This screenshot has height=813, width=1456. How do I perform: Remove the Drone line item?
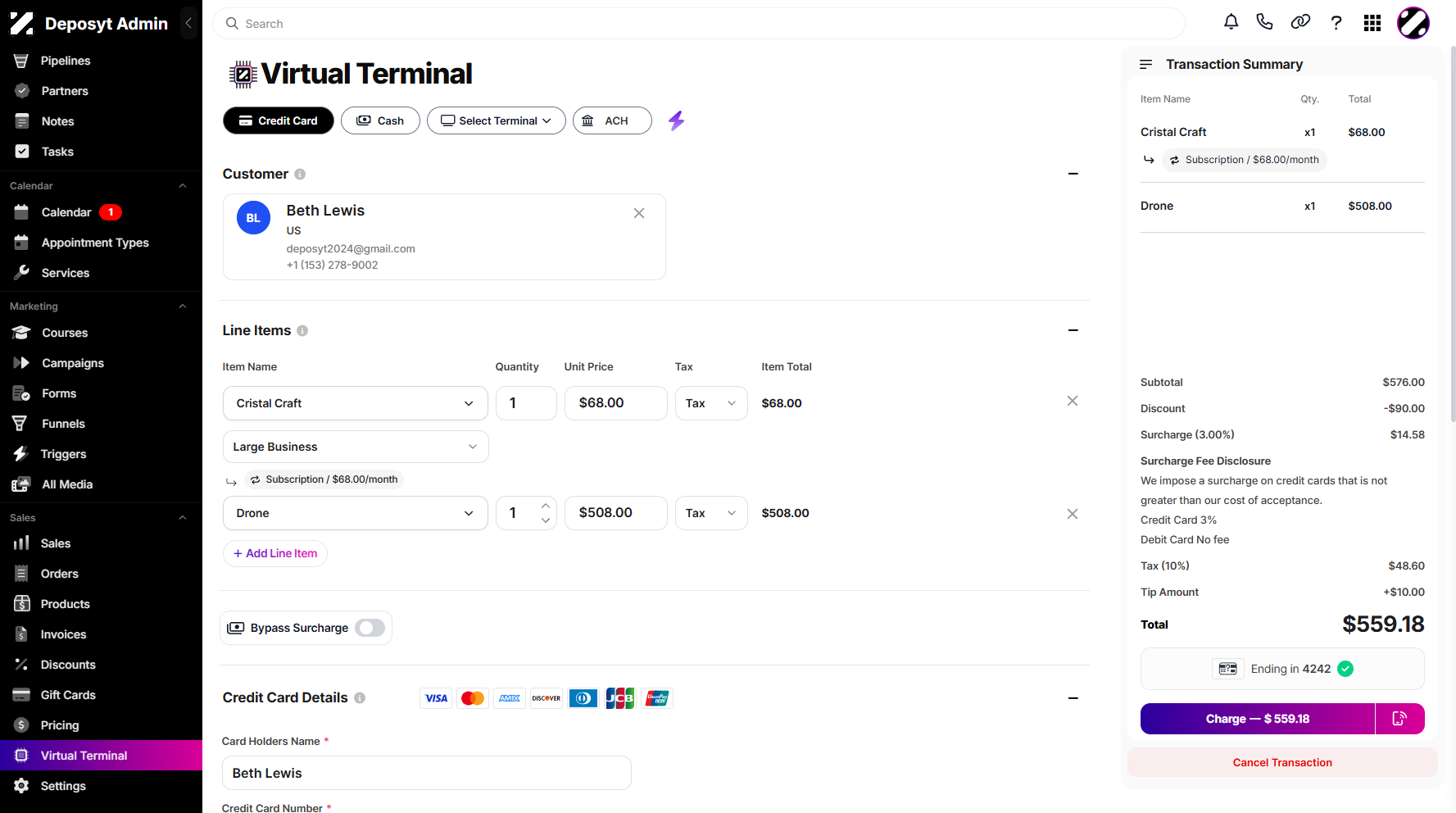click(x=1073, y=514)
